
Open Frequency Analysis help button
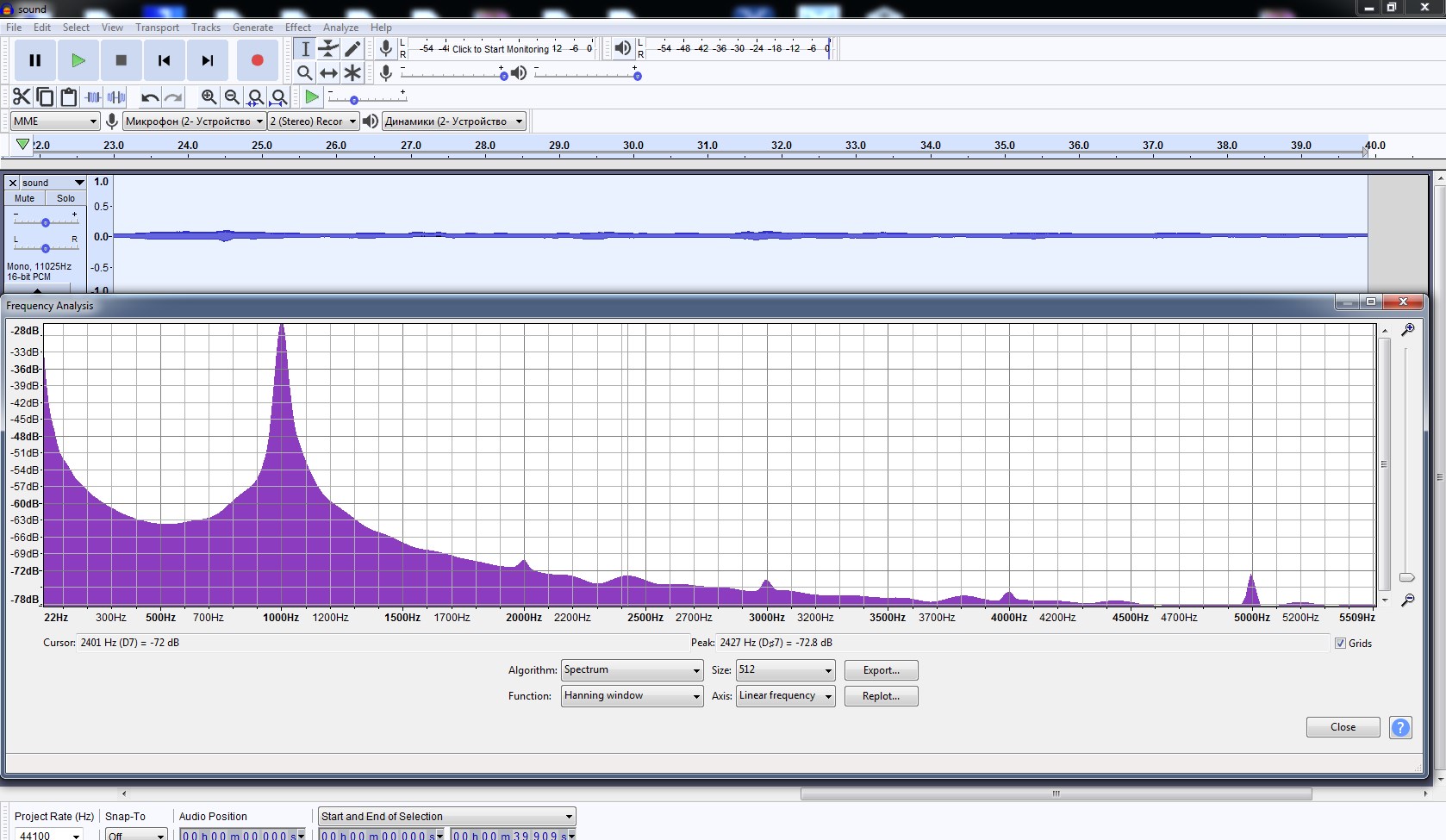pyautogui.click(x=1401, y=727)
